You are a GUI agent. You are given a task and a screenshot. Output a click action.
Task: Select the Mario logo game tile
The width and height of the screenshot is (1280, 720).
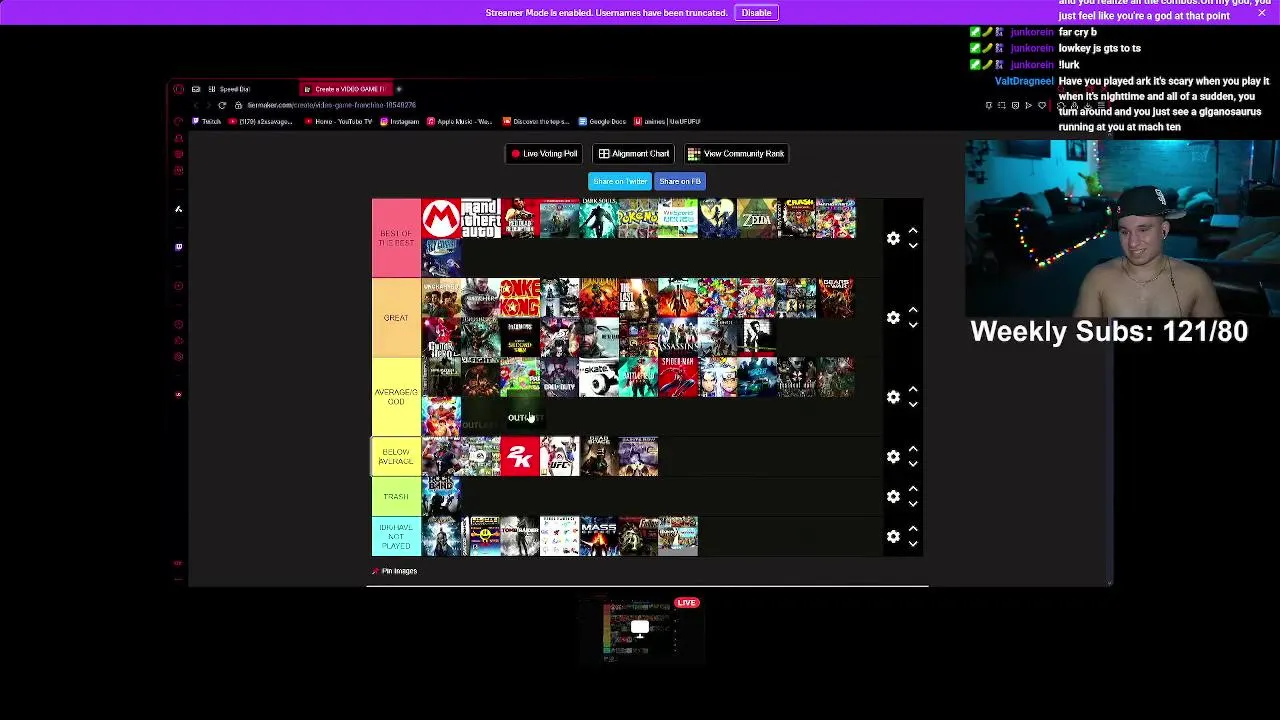coord(441,219)
